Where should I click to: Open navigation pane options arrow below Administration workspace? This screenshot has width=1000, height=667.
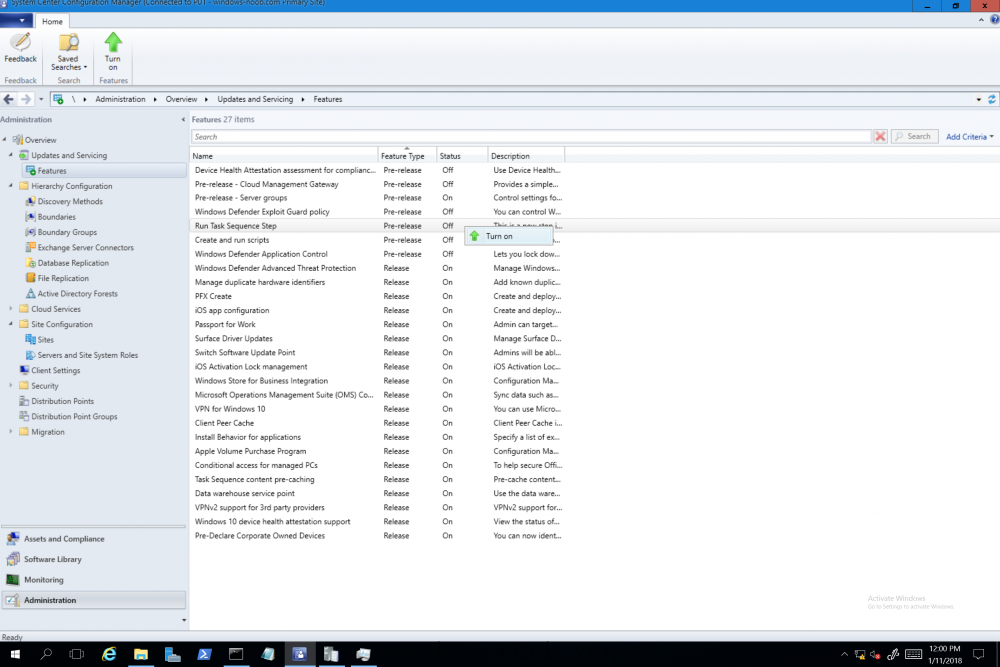184,620
